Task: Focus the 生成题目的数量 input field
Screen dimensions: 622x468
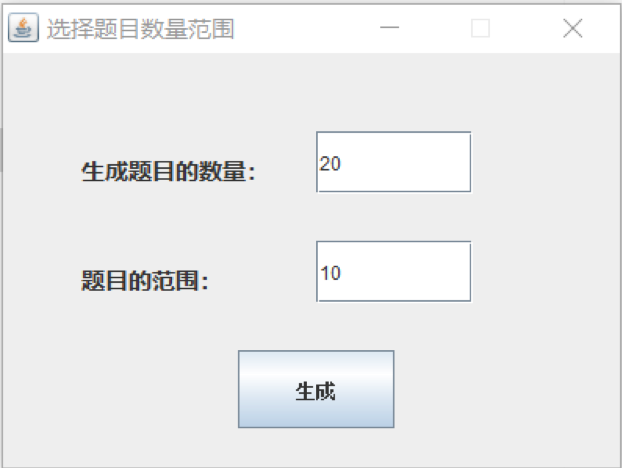Action: tap(393, 162)
